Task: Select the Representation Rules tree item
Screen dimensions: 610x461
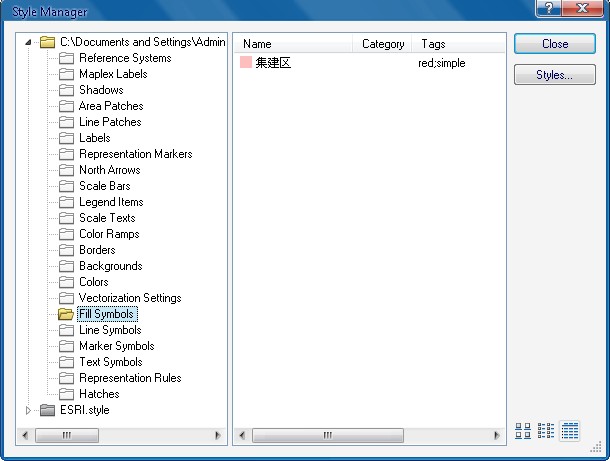Action: 130,378
